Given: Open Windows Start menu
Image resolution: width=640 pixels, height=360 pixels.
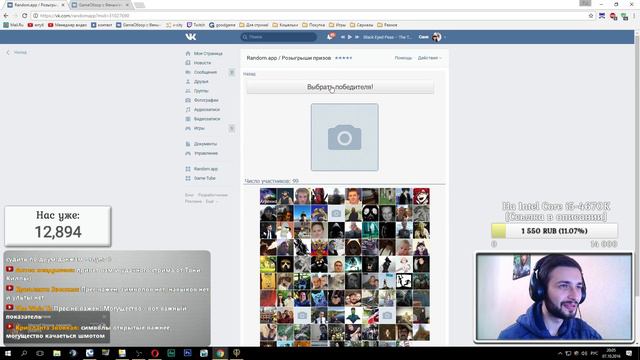Looking at the screenshot, I should click(x=8, y=353).
